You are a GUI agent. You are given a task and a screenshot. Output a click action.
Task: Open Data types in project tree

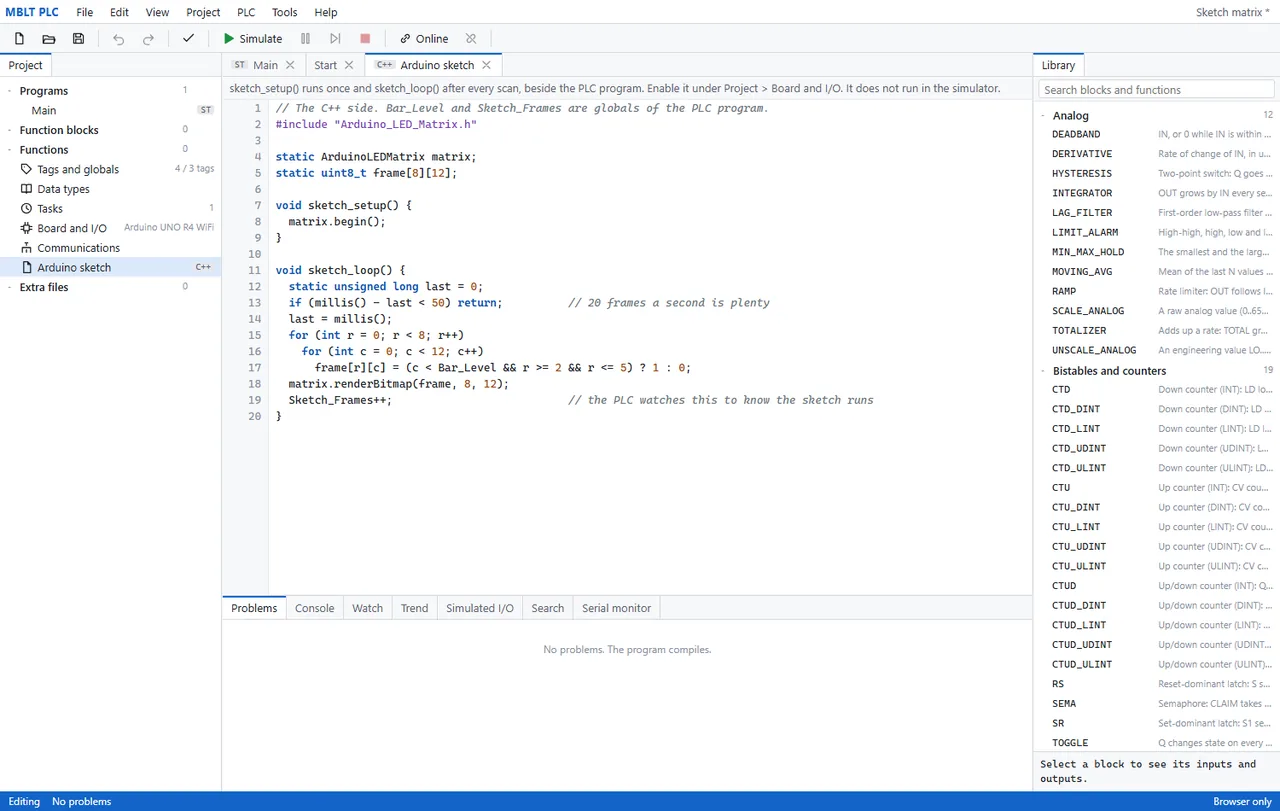[110, 189]
